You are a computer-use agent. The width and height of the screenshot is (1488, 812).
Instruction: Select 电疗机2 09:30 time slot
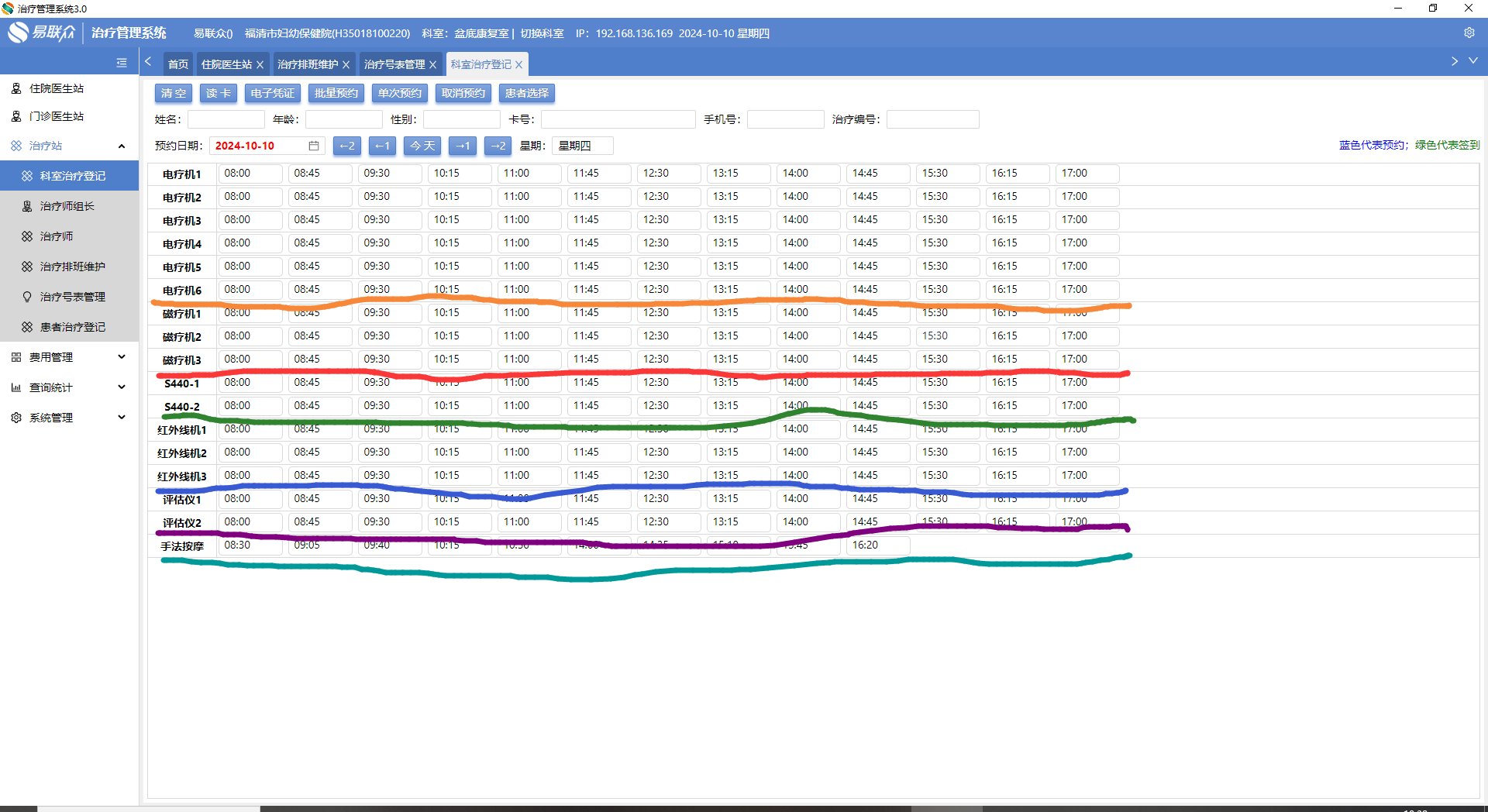click(390, 197)
